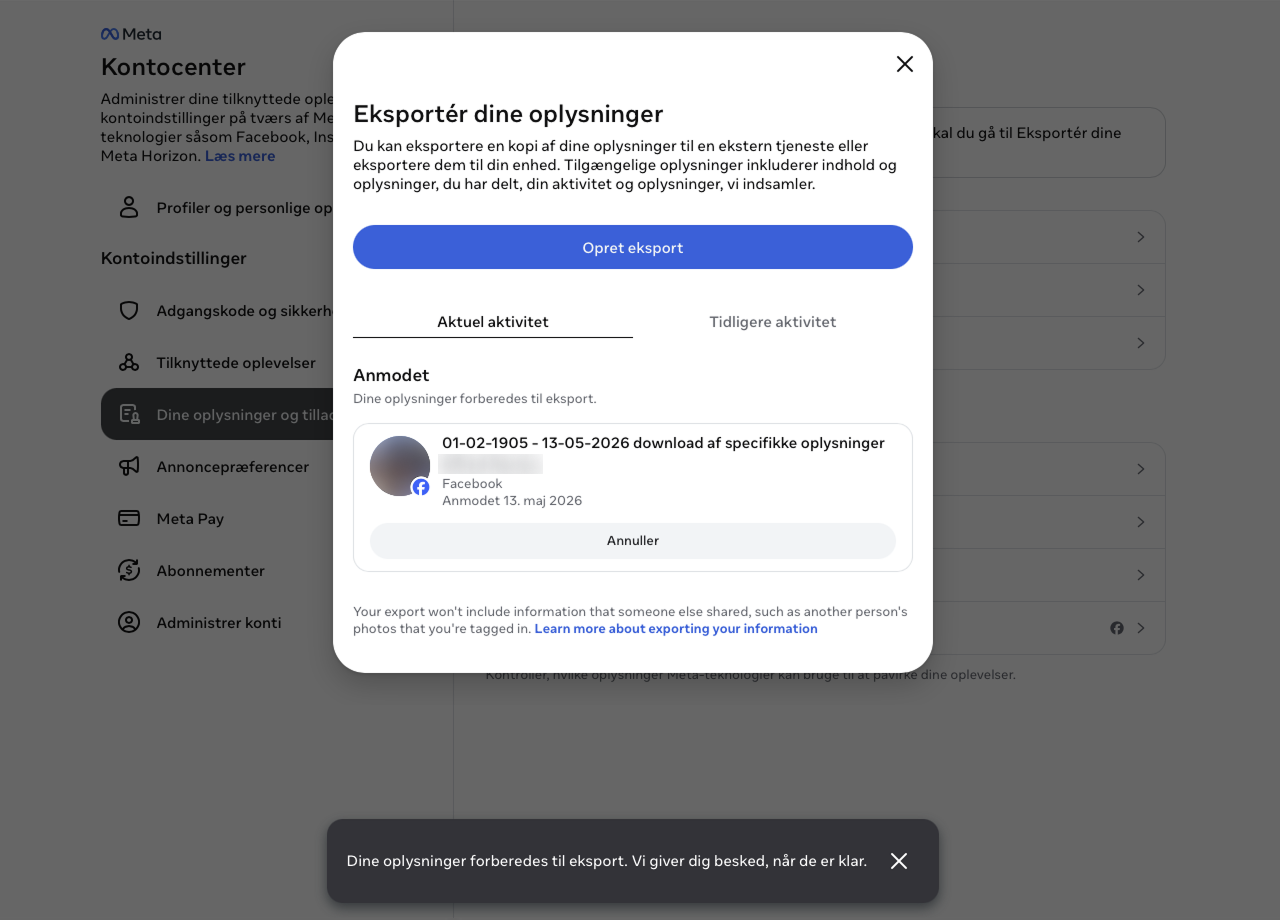
Task: Dismiss the export notification toast
Action: tap(899, 861)
